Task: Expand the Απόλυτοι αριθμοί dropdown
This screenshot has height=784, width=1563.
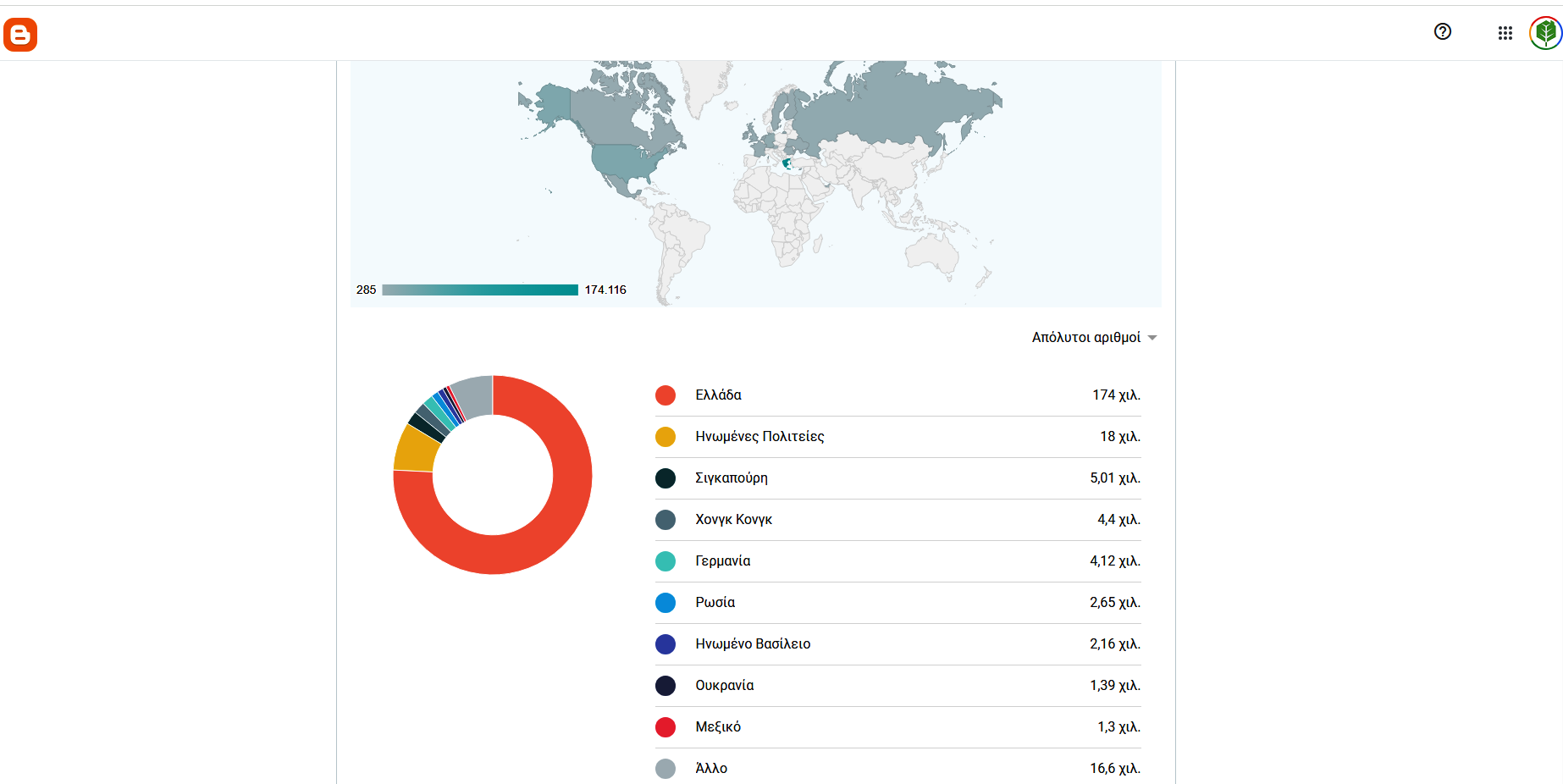Action: (1093, 337)
